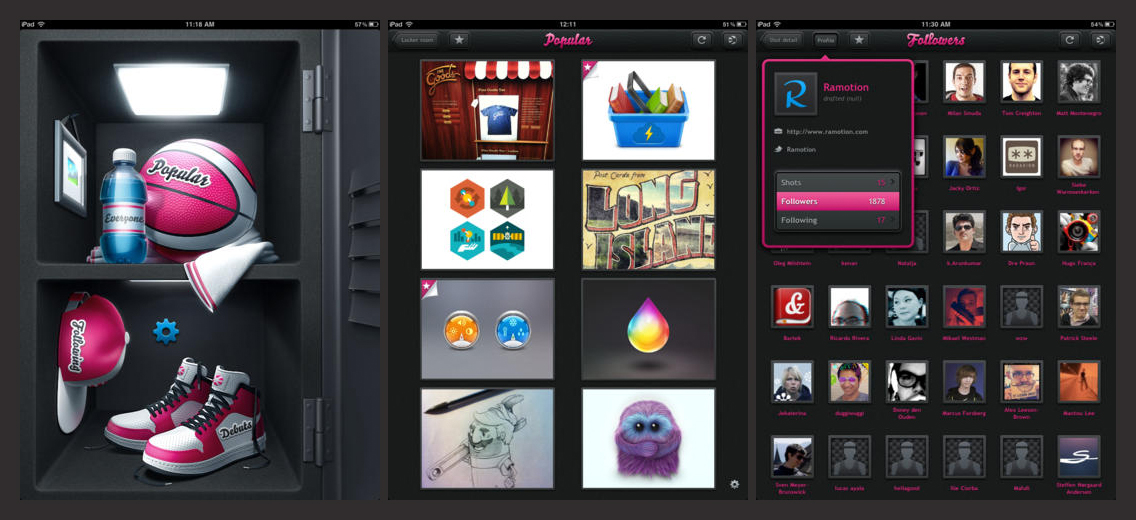View the purple furry monster shot
The width and height of the screenshot is (1136, 520).
point(648,438)
